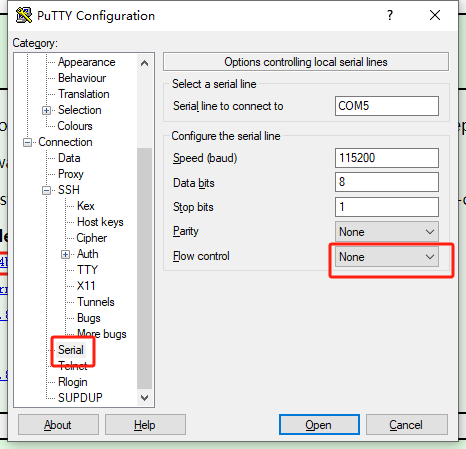466x449 pixels.
Task: Select the Serial category
Action: pos(71,350)
